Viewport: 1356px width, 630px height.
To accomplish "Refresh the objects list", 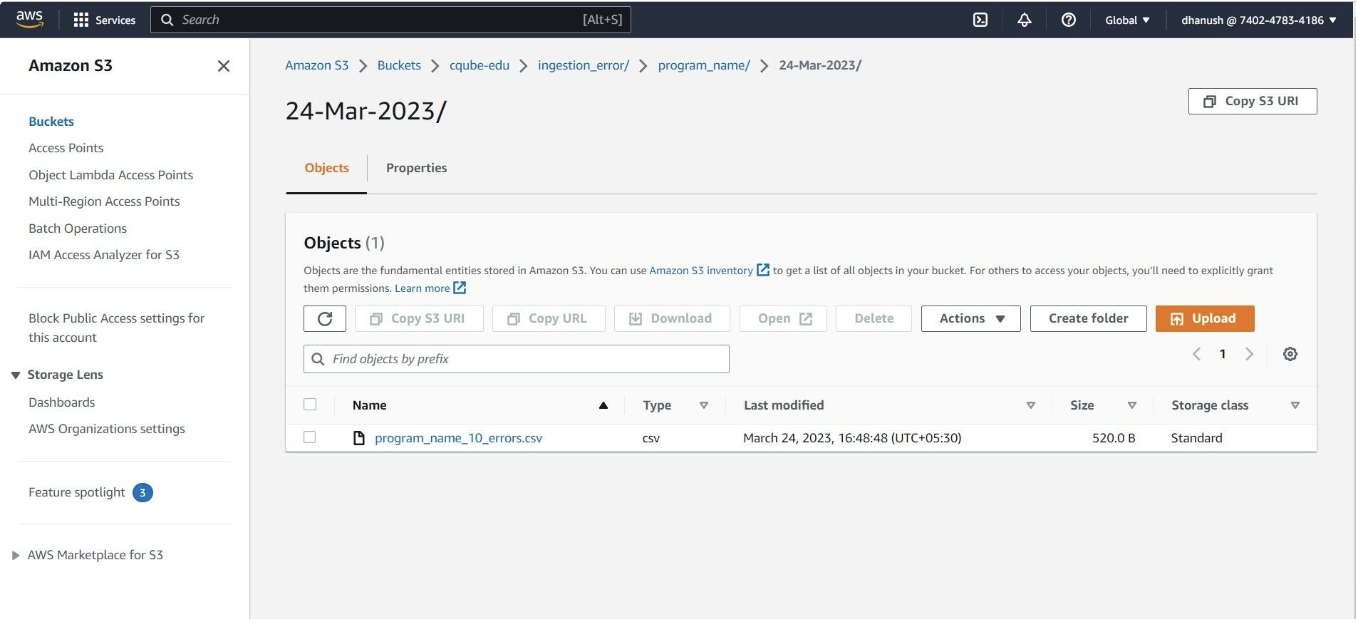I will coord(325,319).
